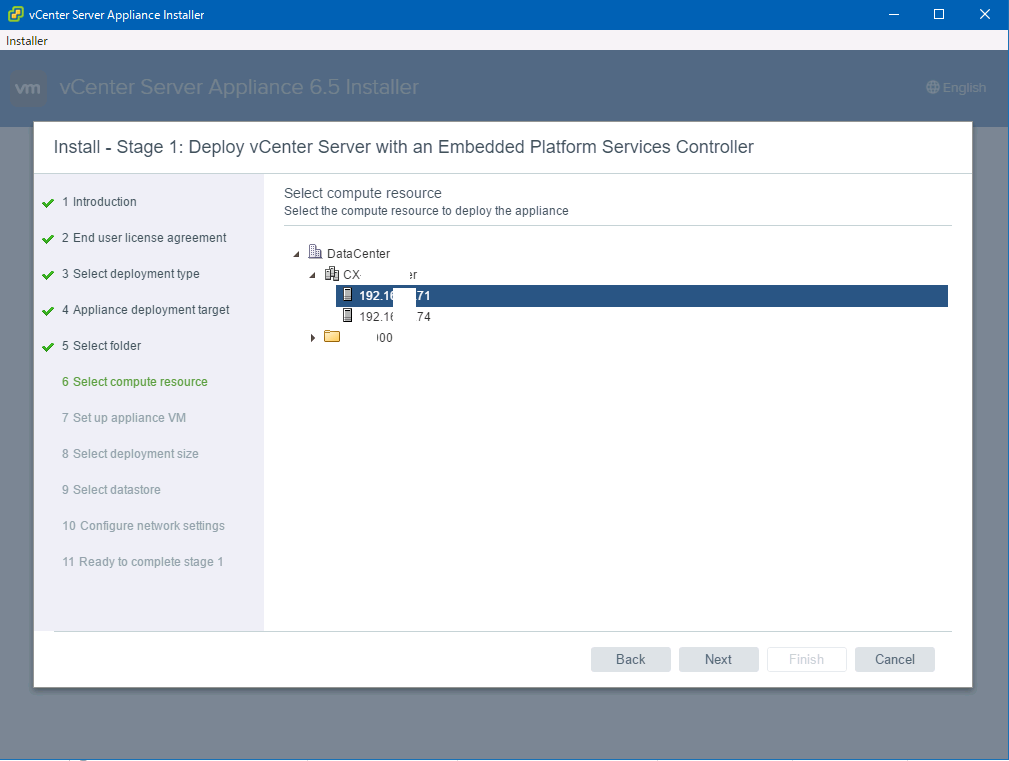The image size is (1009, 761).
Task: Click the DataCenter building icon
Action: pos(315,252)
